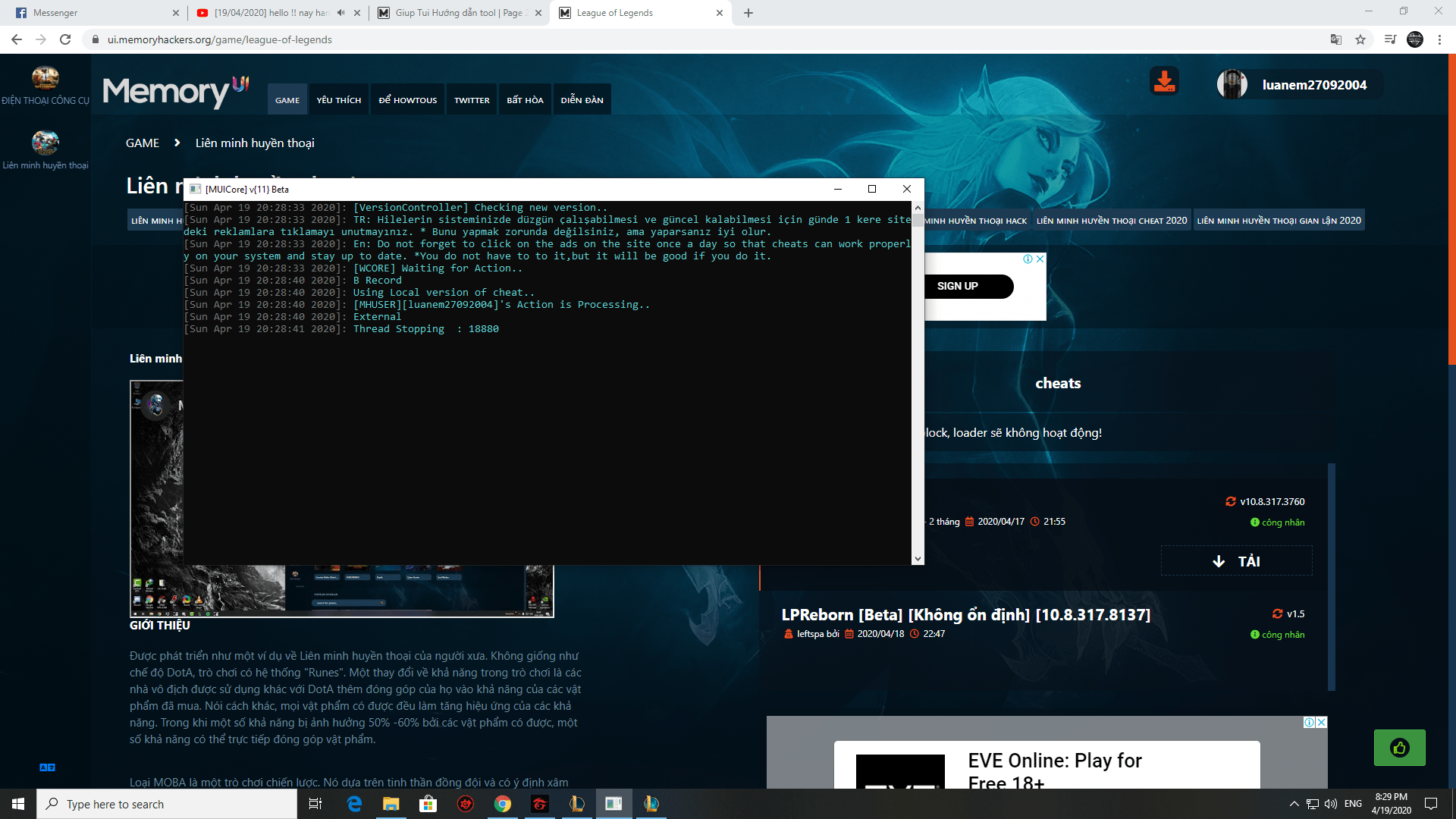Viewport: 1456px width, 819px height.
Task: Open Liên minh huyền thoại sidebar icon
Action: [45, 142]
